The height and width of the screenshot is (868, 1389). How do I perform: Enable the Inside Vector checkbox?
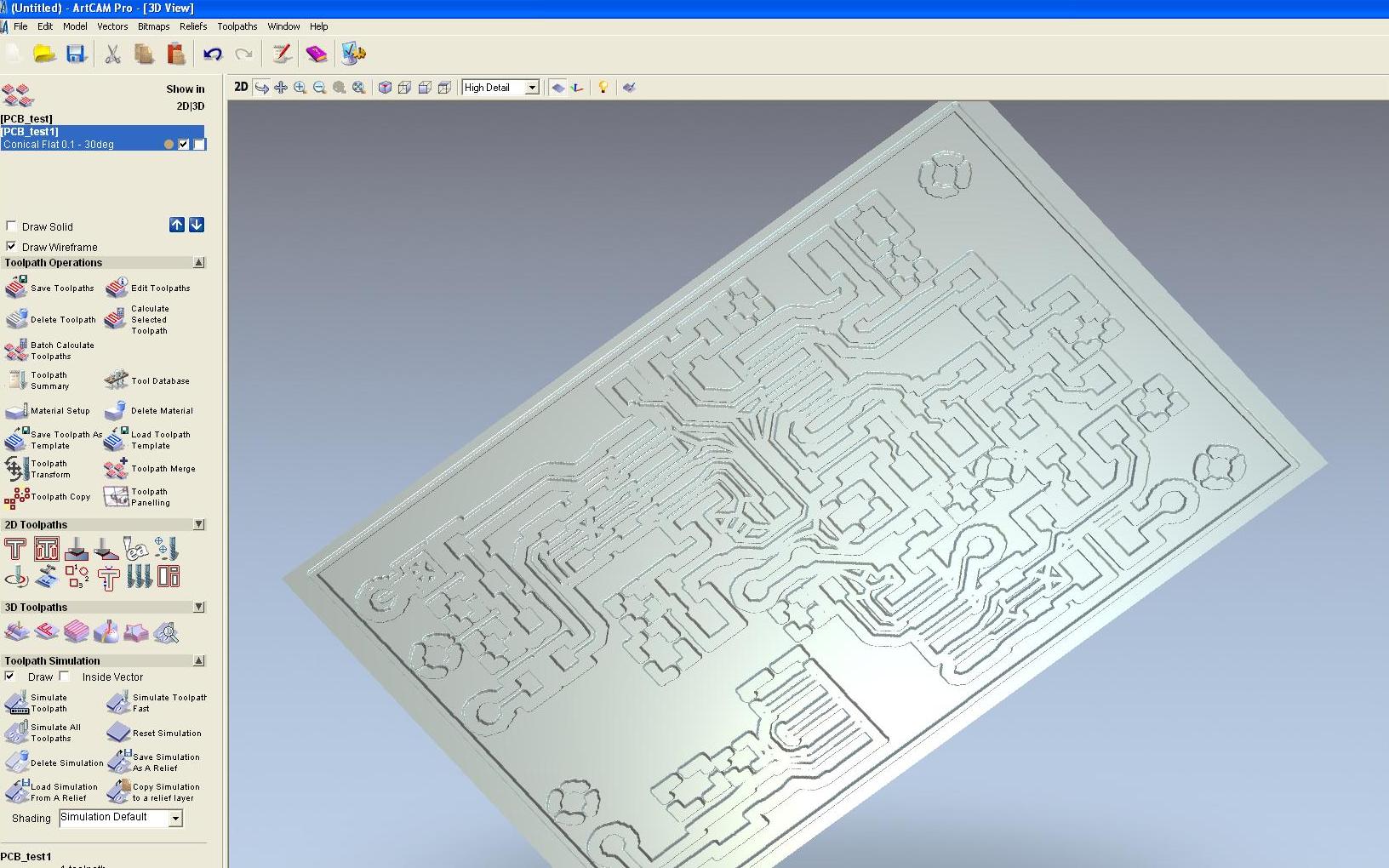[x=65, y=677]
